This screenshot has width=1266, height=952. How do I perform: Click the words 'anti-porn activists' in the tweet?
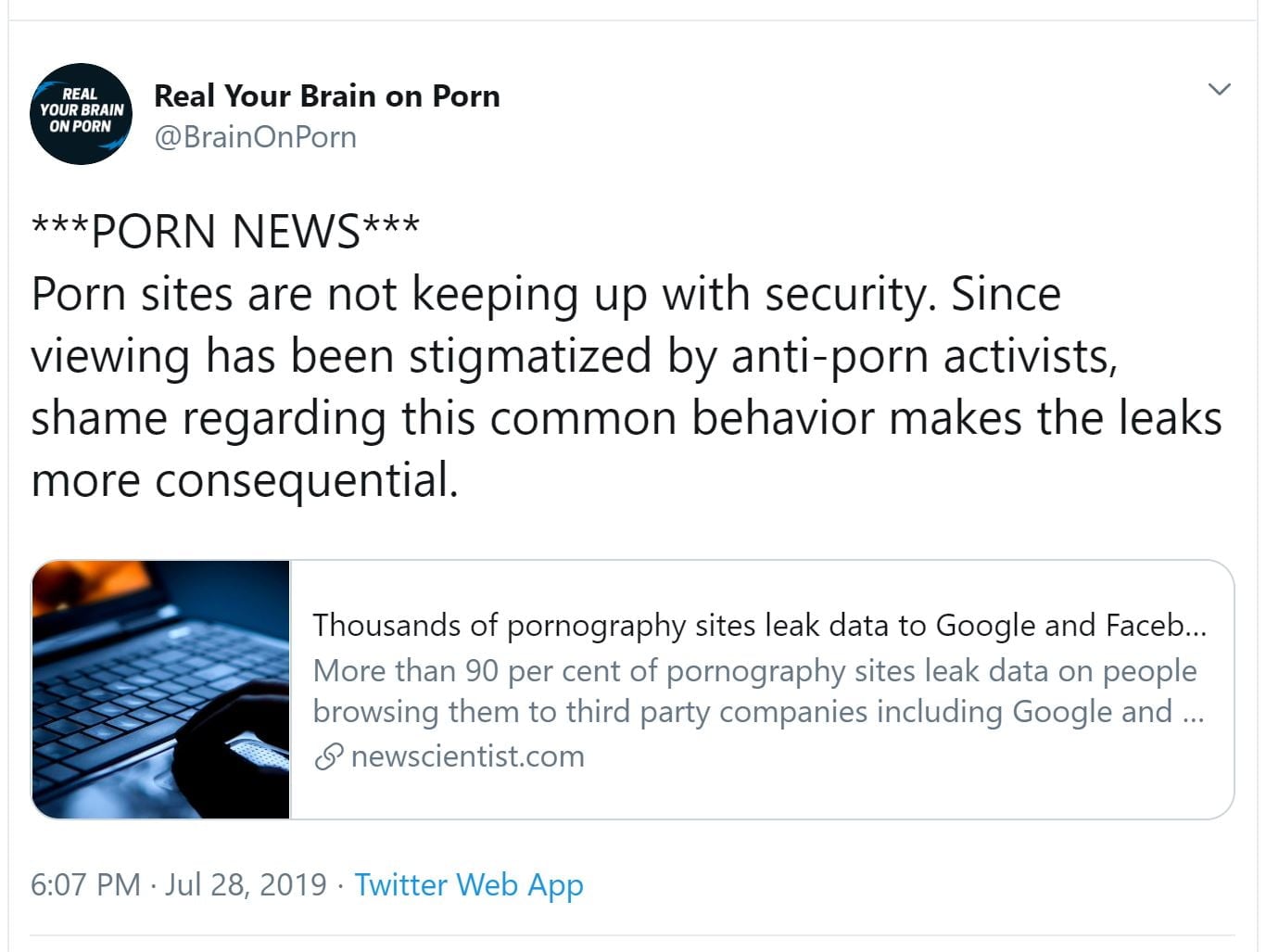(923, 356)
